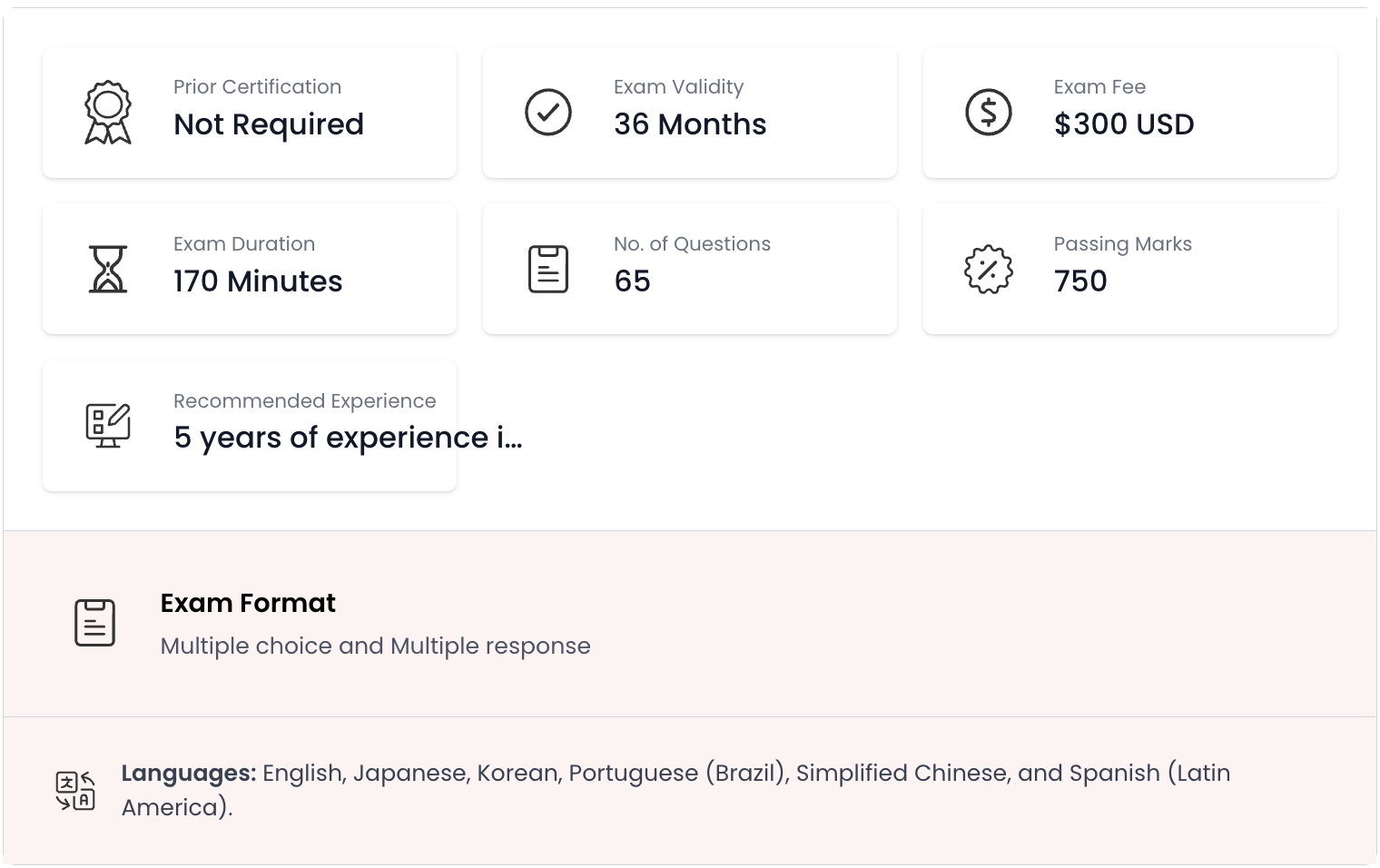Expand truncated '5 years of experience i...' text

tap(348, 438)
